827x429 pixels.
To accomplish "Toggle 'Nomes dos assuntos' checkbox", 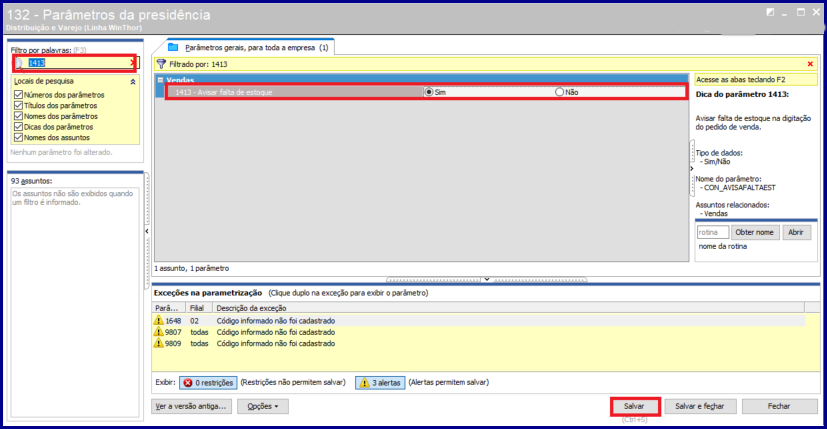I will (x=18, y=137).
